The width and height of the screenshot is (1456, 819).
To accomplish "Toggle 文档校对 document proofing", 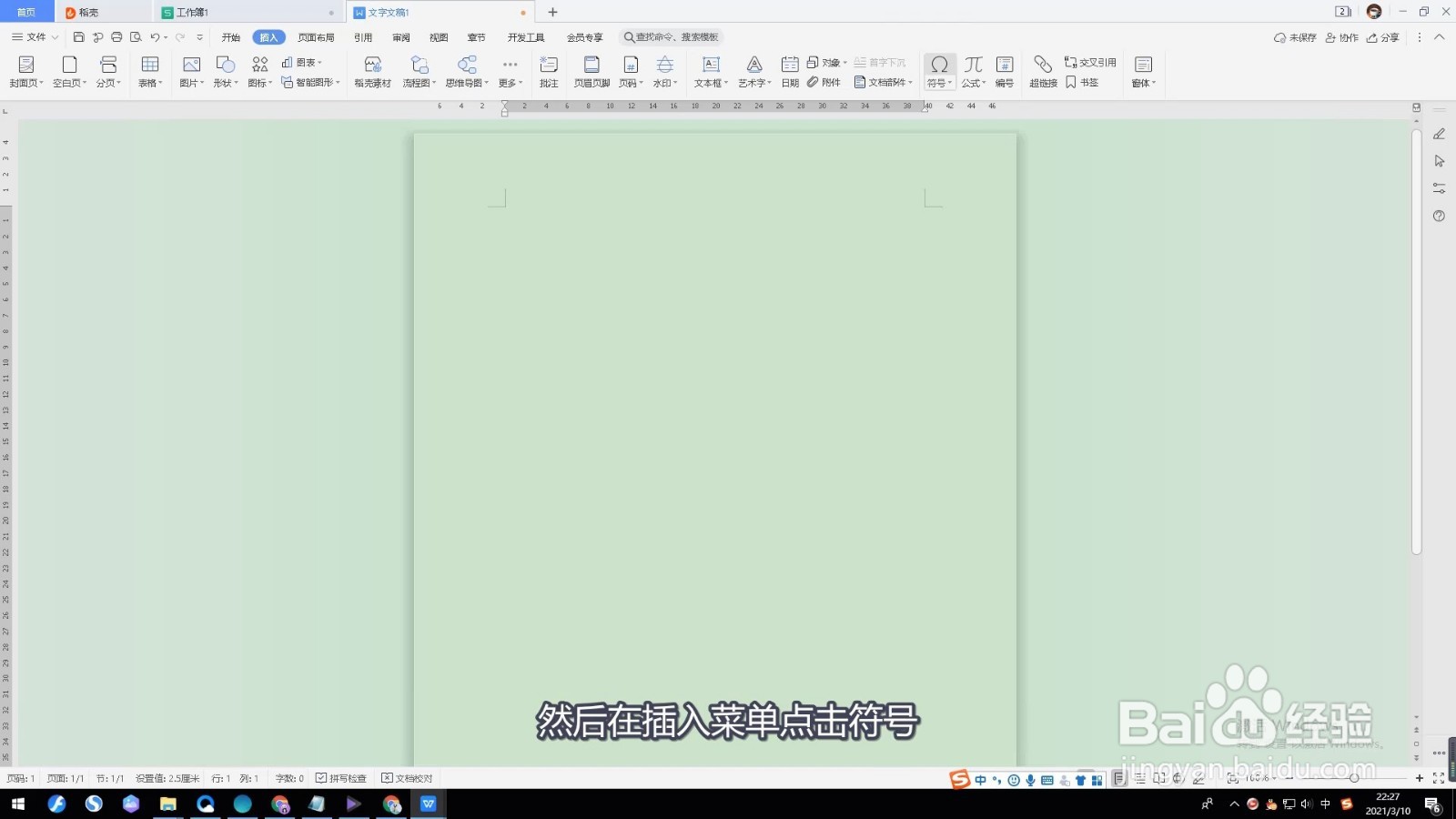I will click(408, 778).
